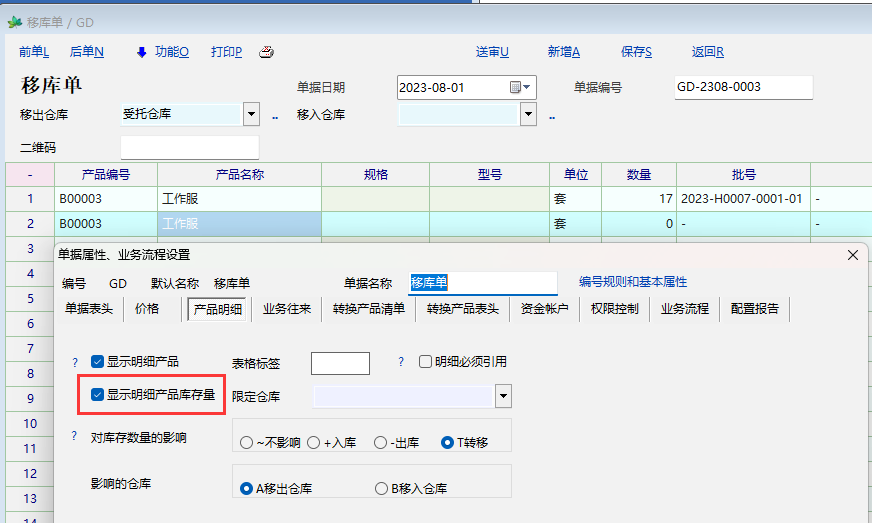Open the 限定仓库 dropdown list

[503, 397]
